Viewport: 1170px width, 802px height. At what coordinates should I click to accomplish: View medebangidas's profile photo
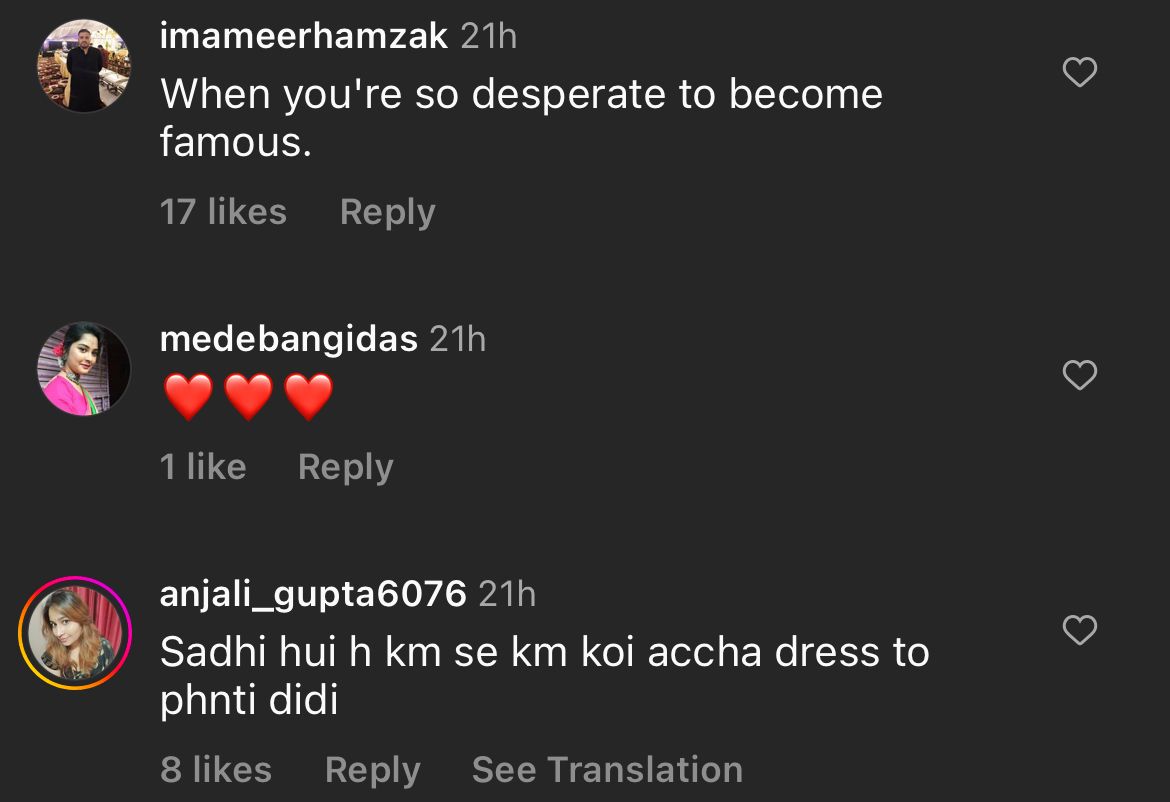(x=84, y=369)
